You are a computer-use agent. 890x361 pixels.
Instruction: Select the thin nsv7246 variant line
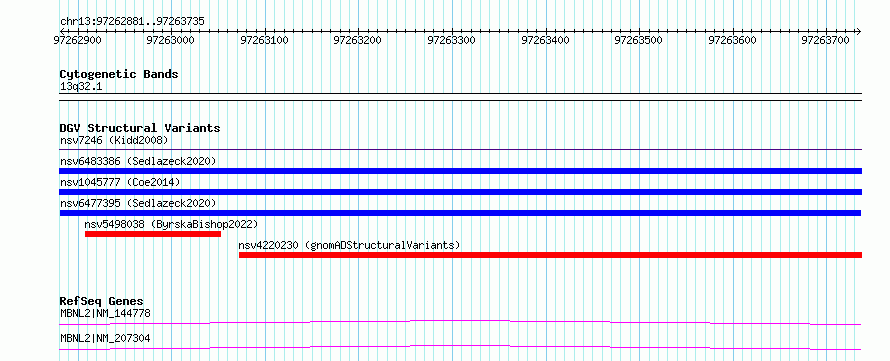[x=461, y=150]
